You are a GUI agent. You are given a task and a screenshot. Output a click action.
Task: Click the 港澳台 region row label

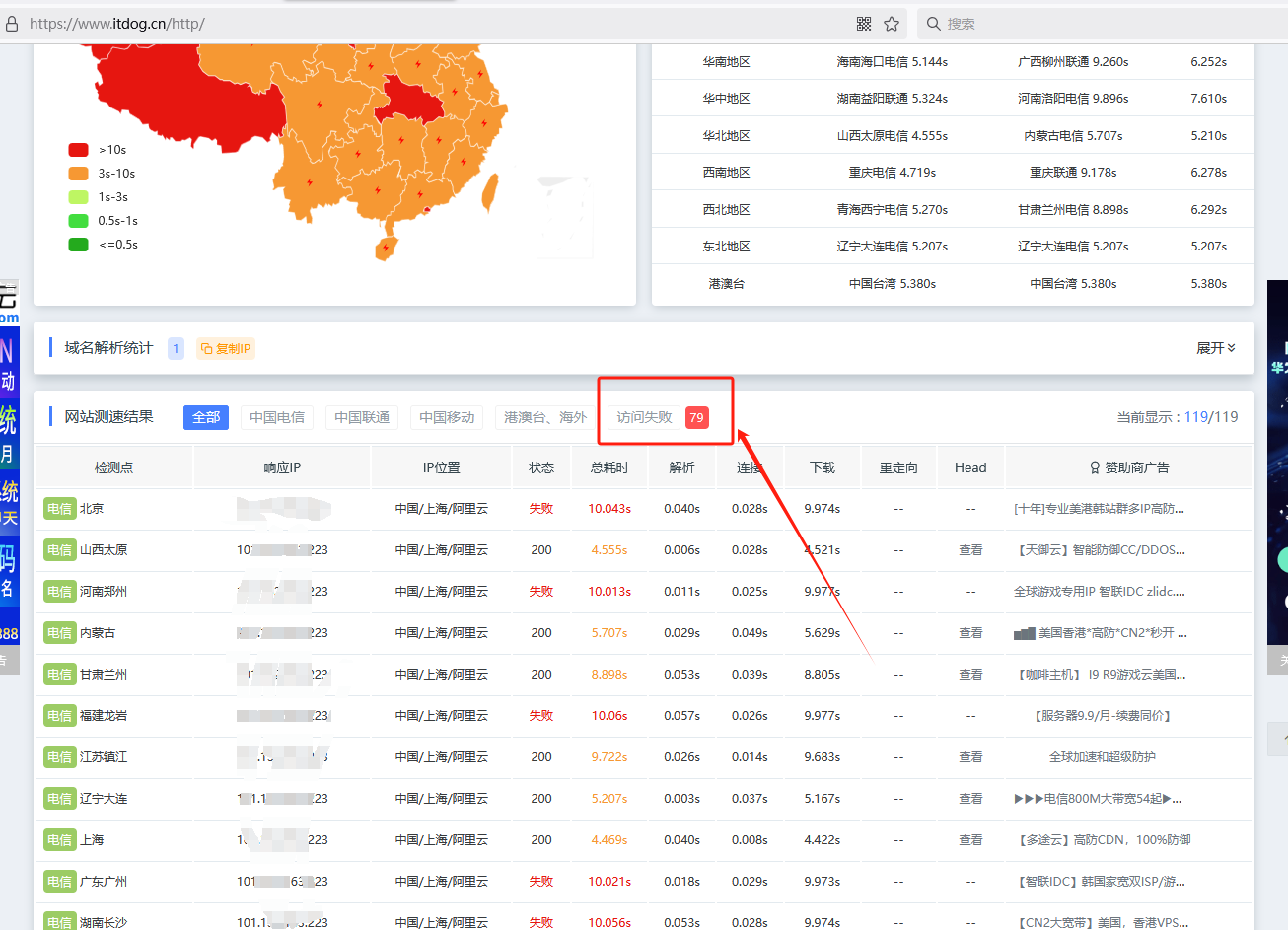point(727,284)
